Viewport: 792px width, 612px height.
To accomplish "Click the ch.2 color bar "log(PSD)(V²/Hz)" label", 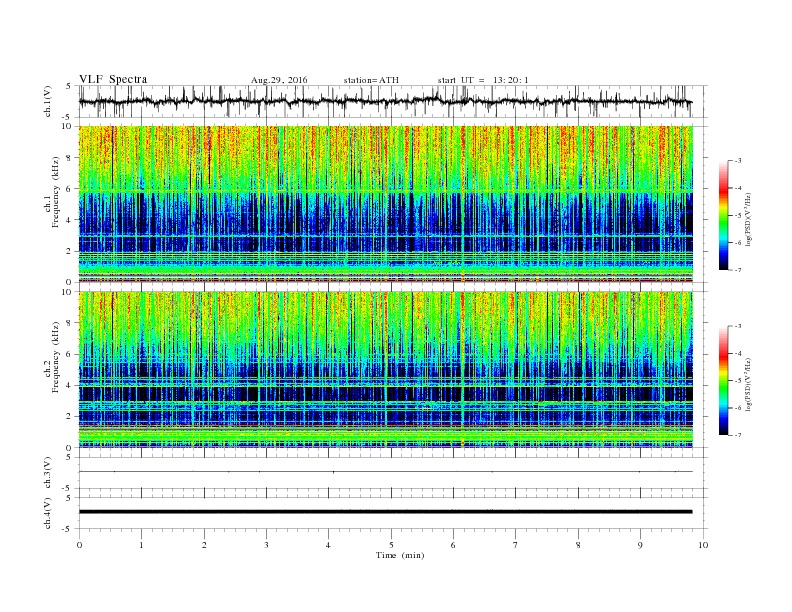I will [x=749, y=385].
